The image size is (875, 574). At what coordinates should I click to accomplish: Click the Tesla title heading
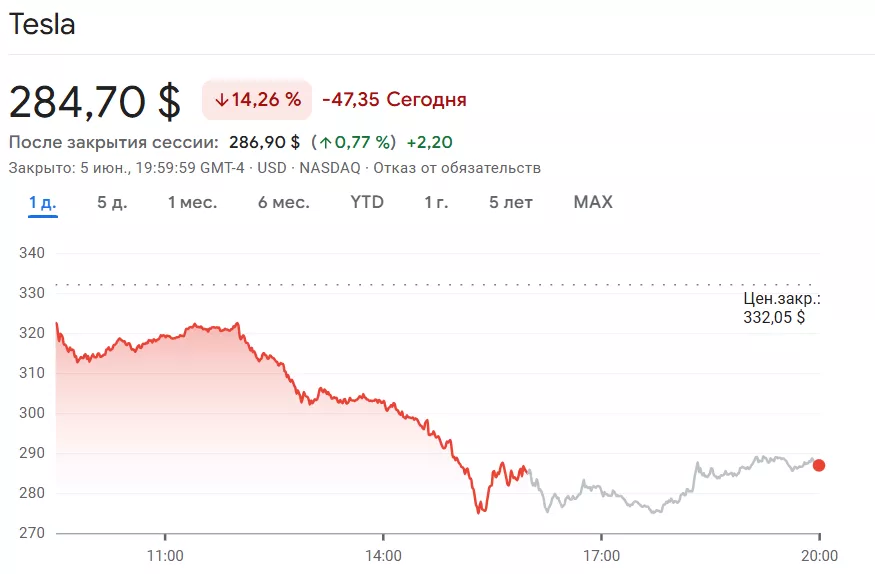[x=42, y=25]
